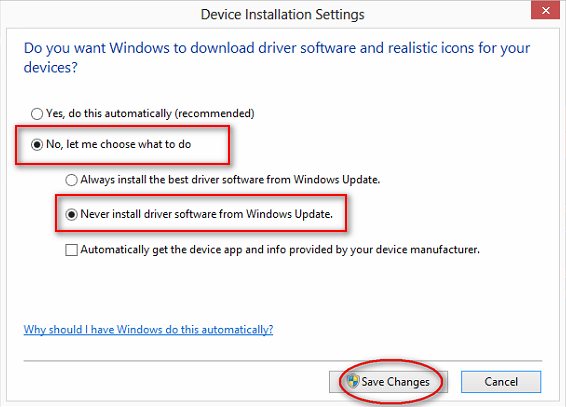Choose the 'No, let me choose what to do' radio
This screenshot has height=407, width=566.
point(37,145)
